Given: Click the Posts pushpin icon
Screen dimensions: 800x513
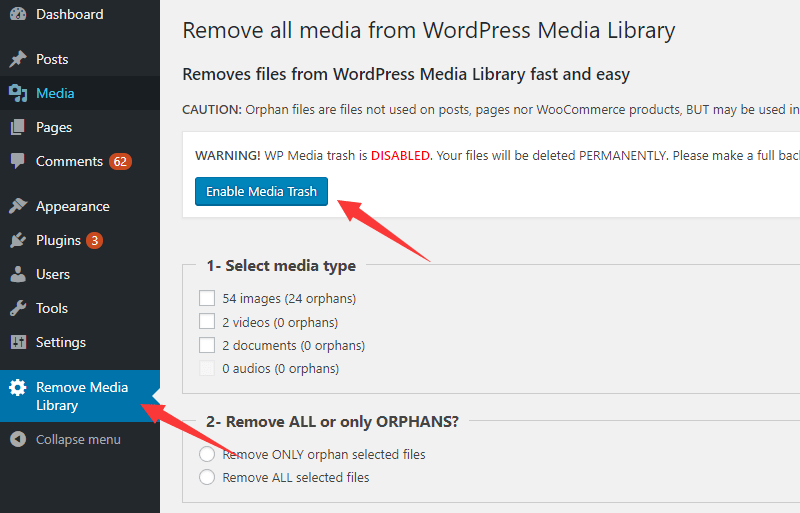Looking at the screenshot, I should (18, 59).
